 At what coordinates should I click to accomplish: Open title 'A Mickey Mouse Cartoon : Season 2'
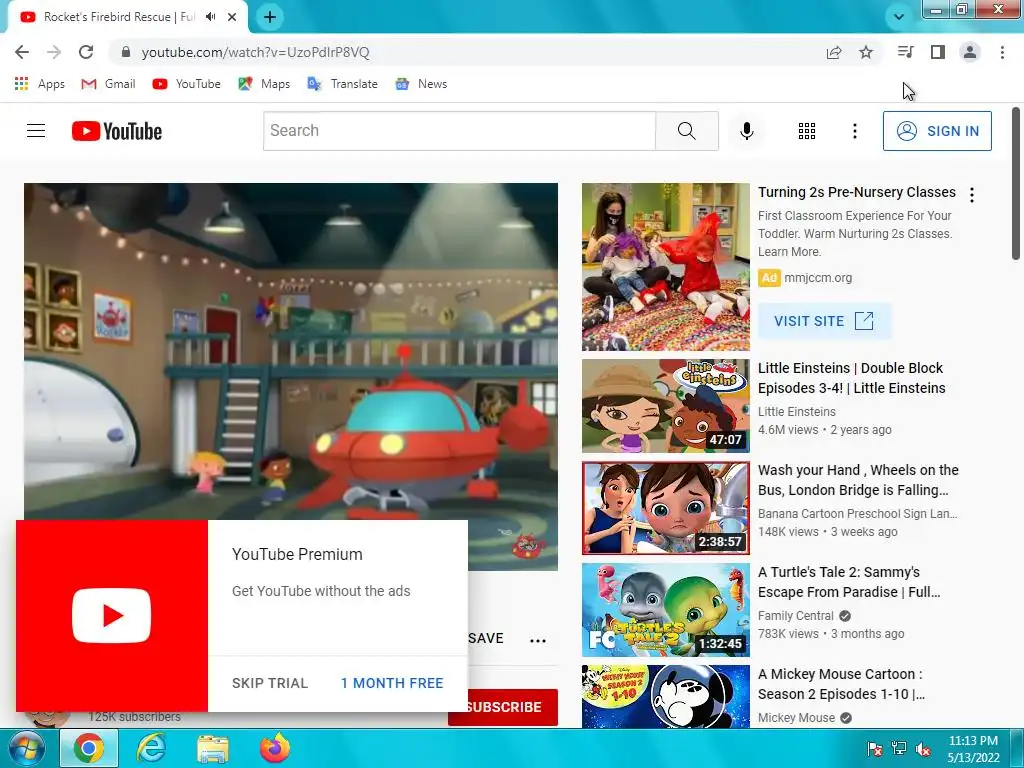point(841,684)
